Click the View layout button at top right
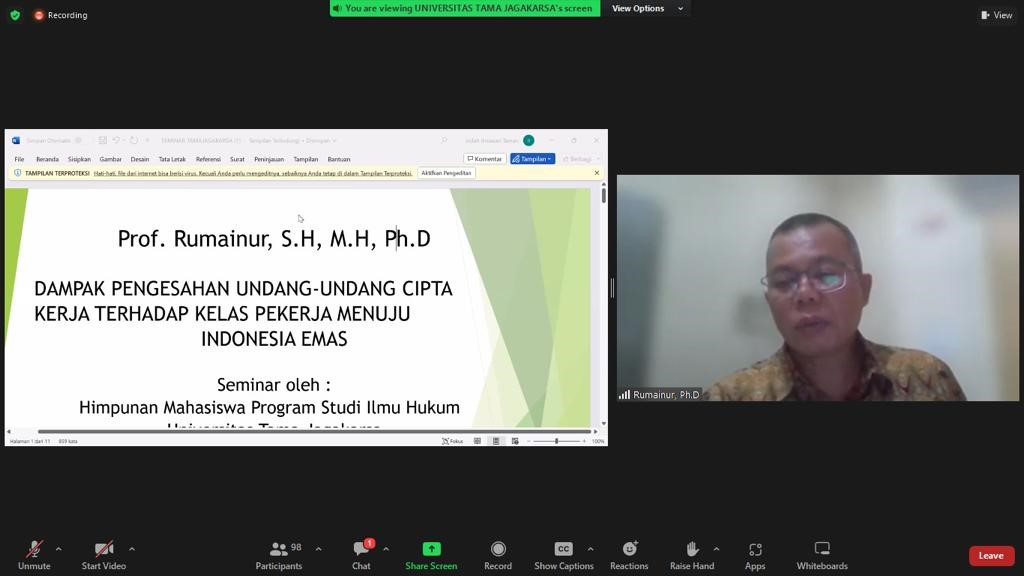Screen dimensions: 1024x576 pyautogui.click(x=996, y=15)
